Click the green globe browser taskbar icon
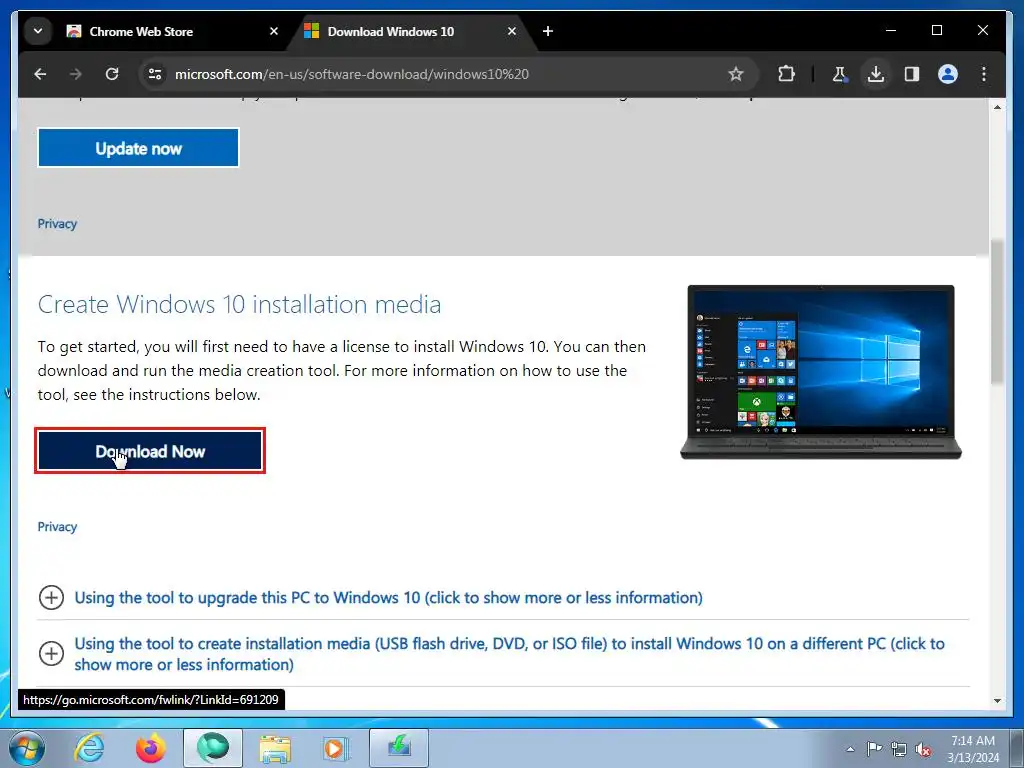 [x=213, y=748]
